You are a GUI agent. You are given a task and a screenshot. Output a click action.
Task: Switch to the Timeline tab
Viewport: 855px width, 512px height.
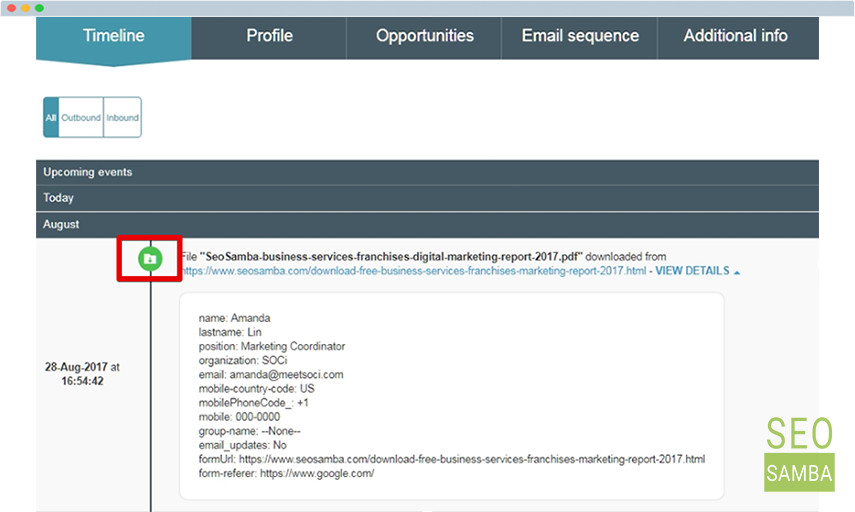[113, 36]
